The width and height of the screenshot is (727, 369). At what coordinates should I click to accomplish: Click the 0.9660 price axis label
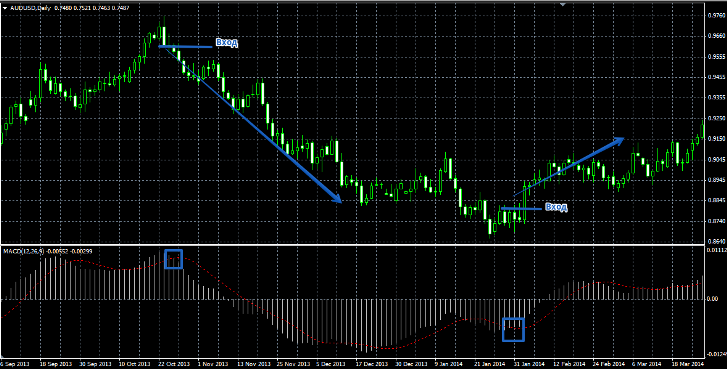coord(716,36)
